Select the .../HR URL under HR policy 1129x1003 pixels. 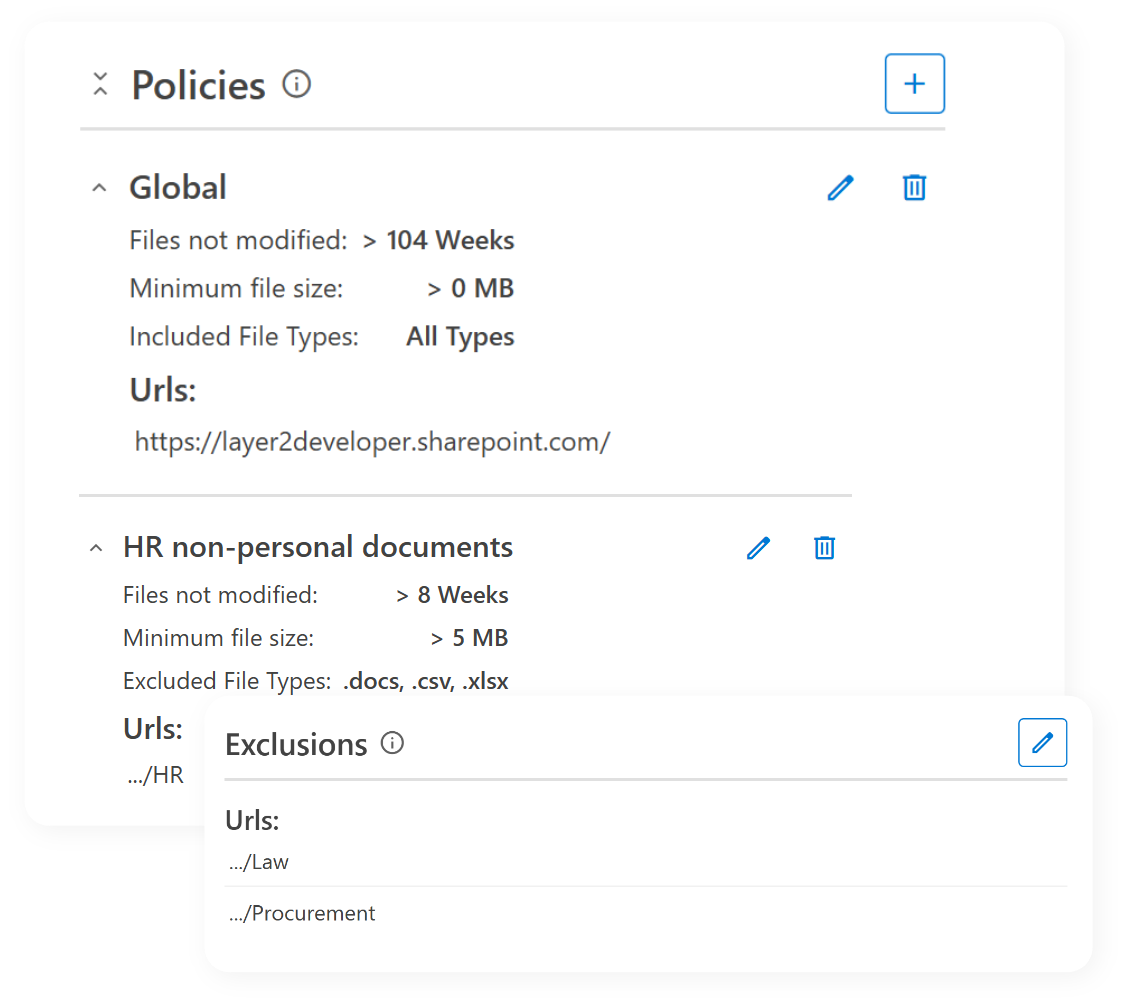click(x=155, y=774)
